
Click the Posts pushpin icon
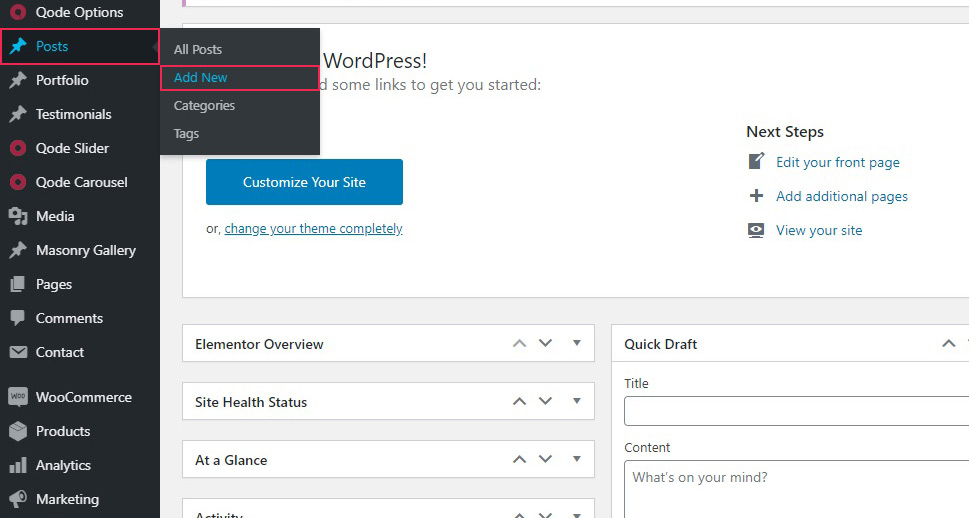[x=18, y=46]
